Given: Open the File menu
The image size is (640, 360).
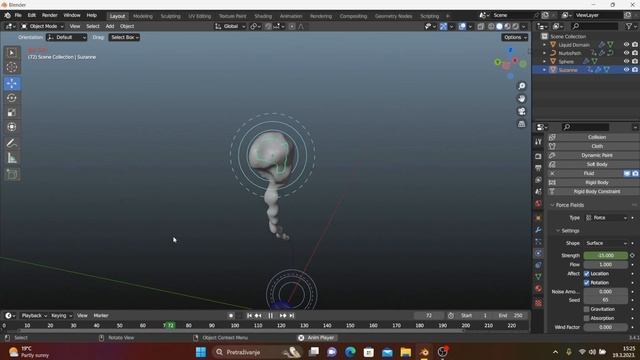Looking at the screenshot, I should (18, 15).
